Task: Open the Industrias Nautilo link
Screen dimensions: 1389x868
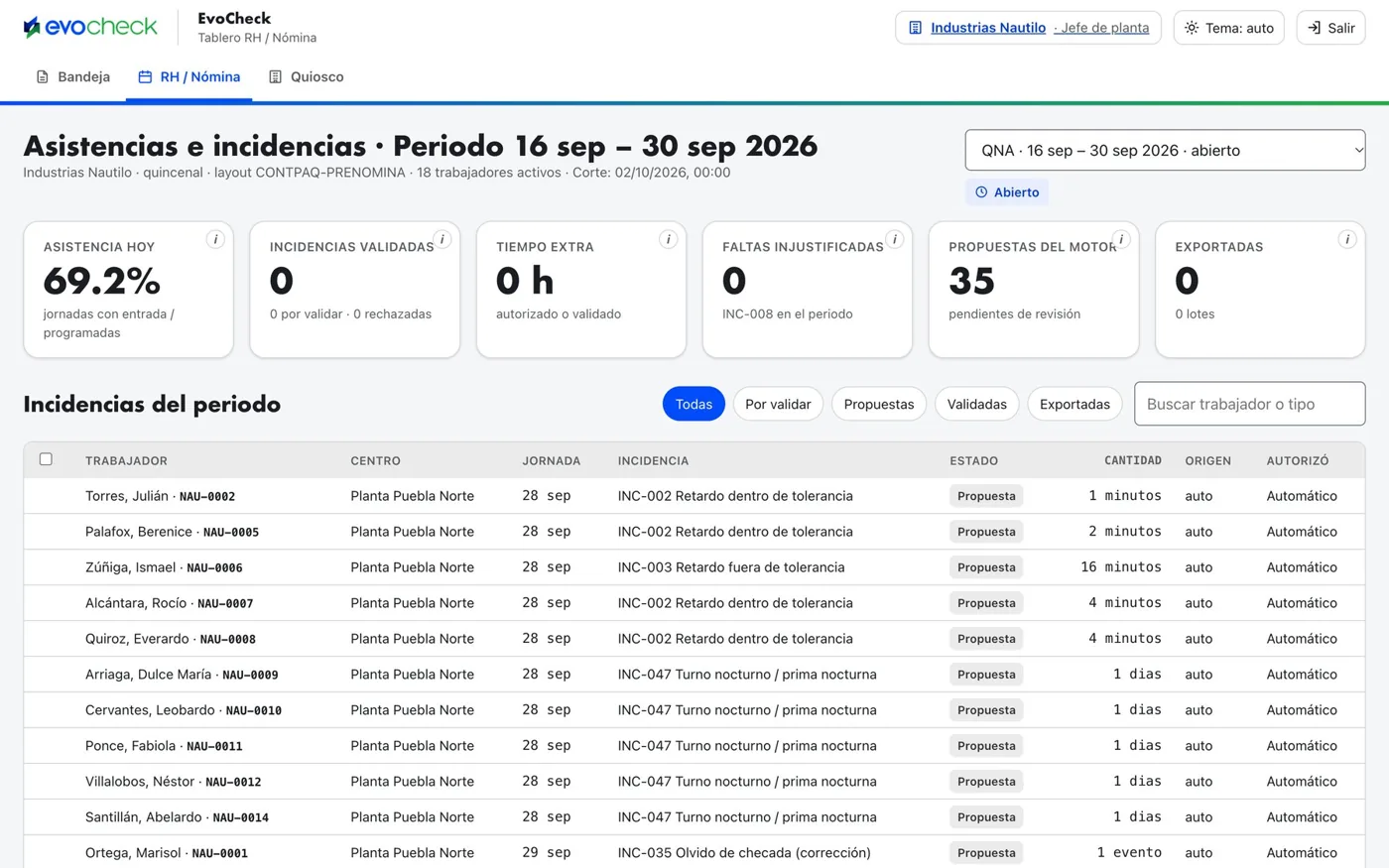Action: [988, 28]
